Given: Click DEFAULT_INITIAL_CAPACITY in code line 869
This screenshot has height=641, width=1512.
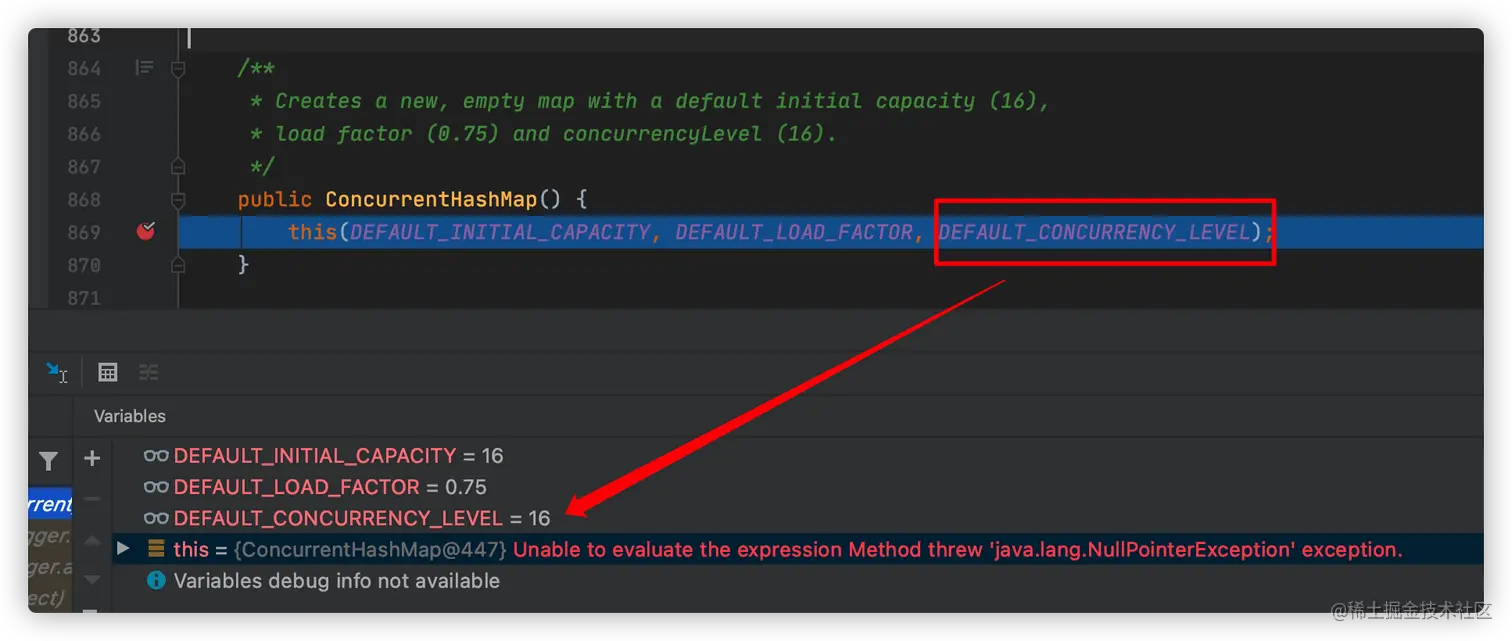Looking at the screenshot, I should point(500,232).
